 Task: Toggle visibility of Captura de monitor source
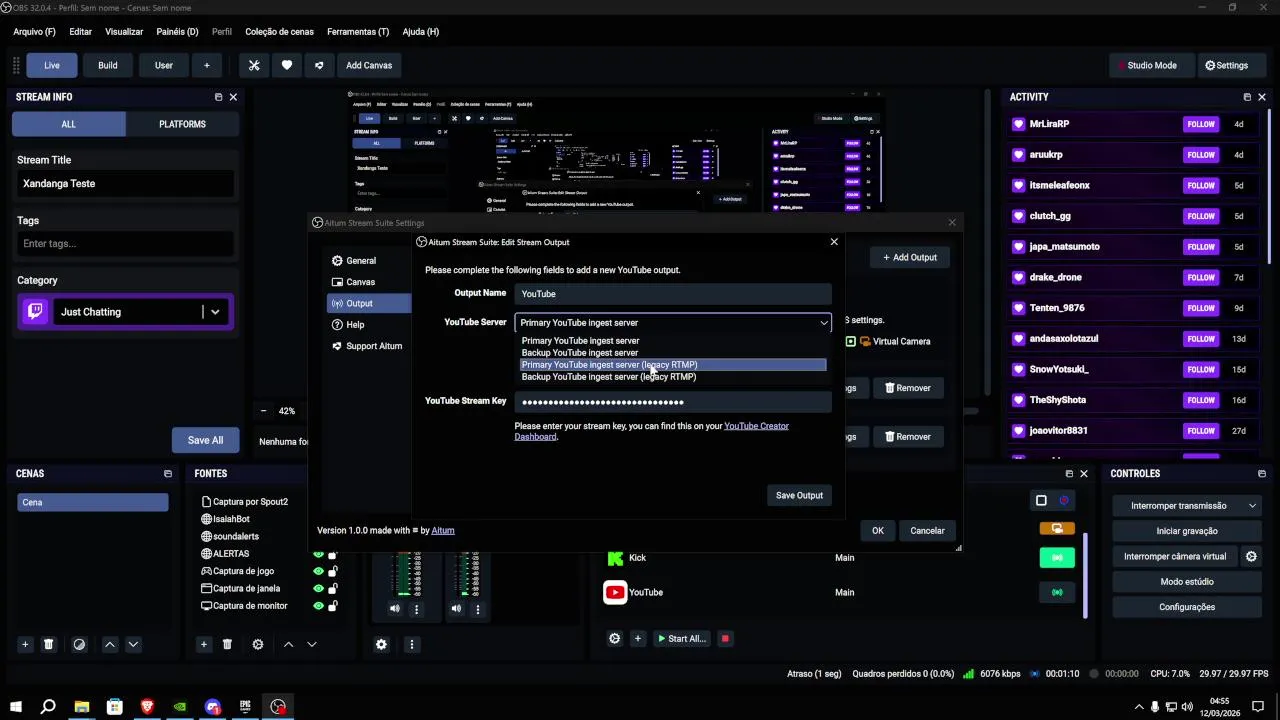[318, 606]
